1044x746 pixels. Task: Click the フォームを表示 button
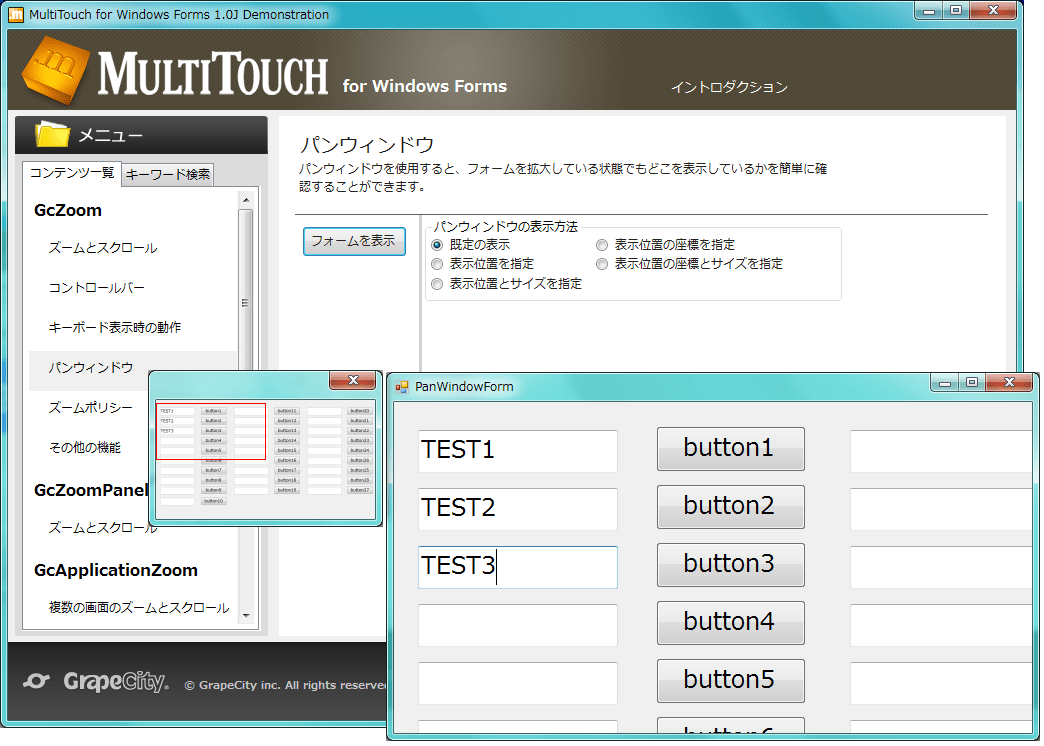[353, 241]
